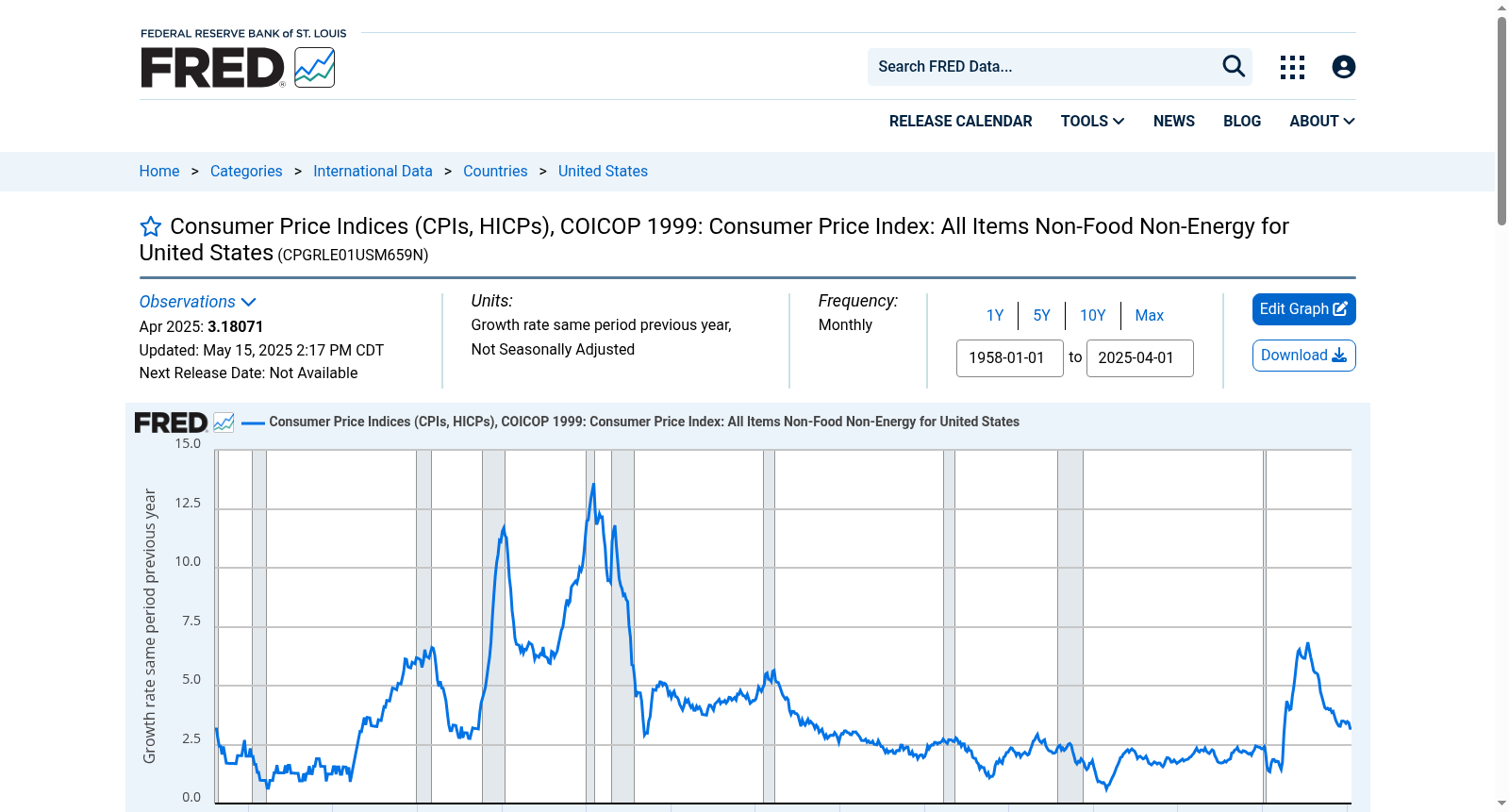Open the apps grid icon
1509x812 pixels.
point(1292,67)
